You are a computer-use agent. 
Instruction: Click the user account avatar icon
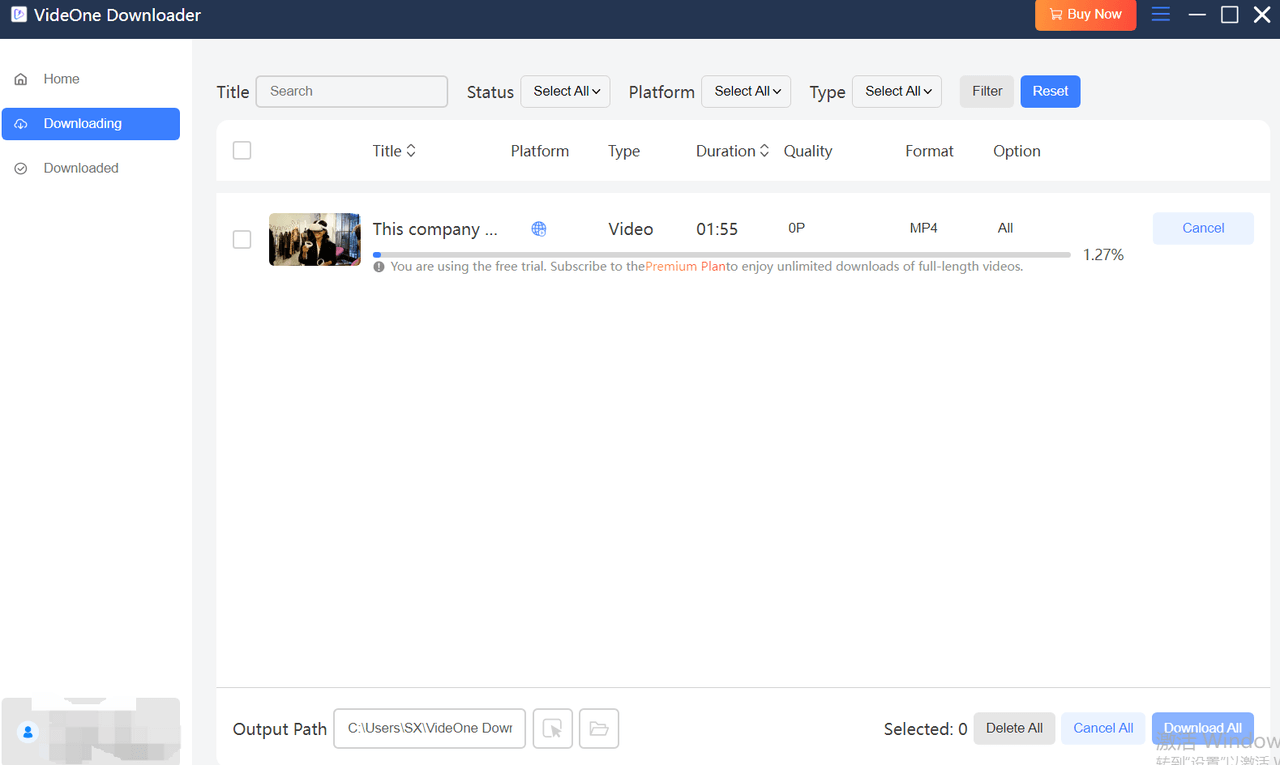click(28, 732)
